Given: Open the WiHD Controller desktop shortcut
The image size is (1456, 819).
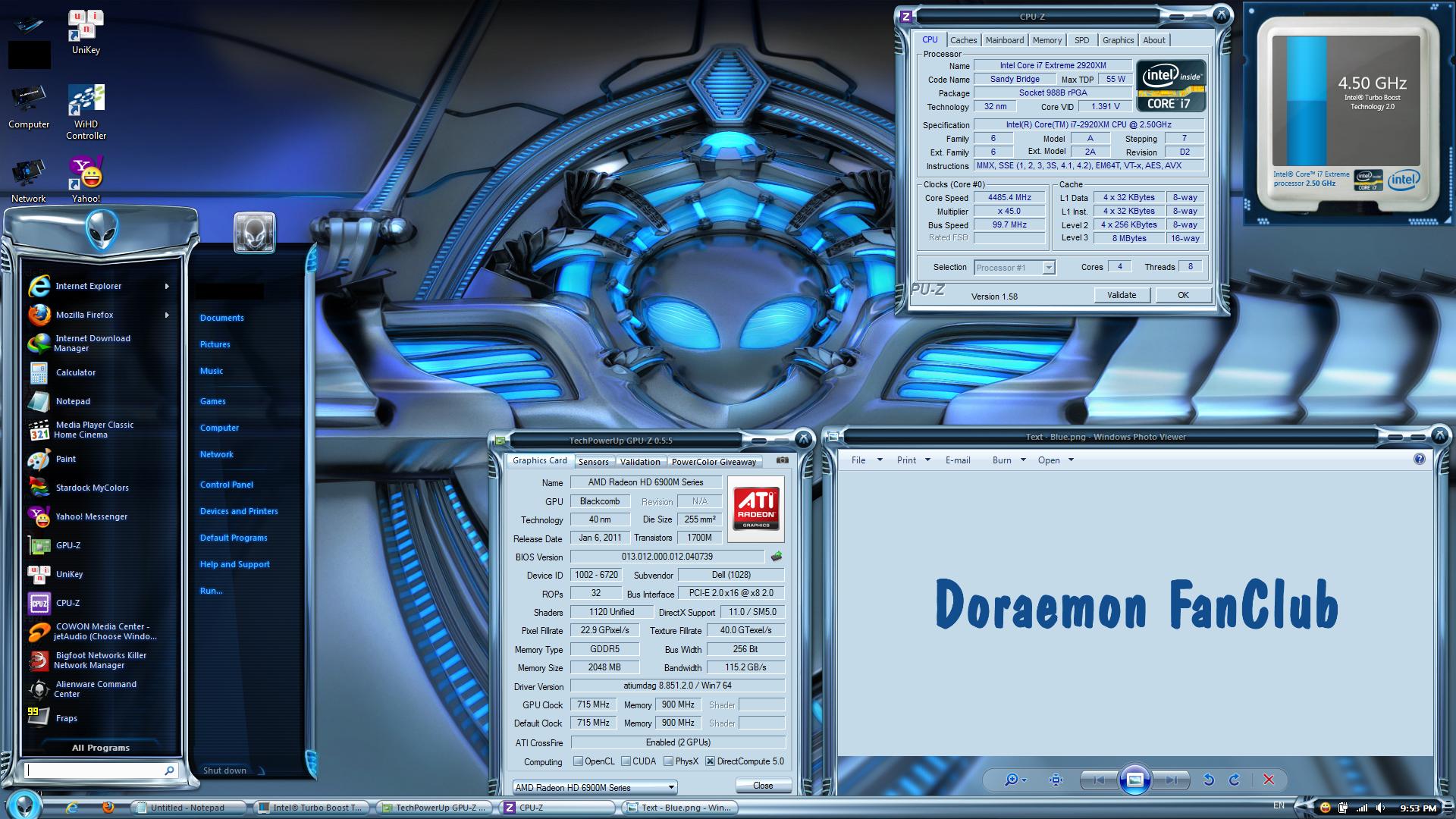Looking at the screenshot, I should pos(86,112).
